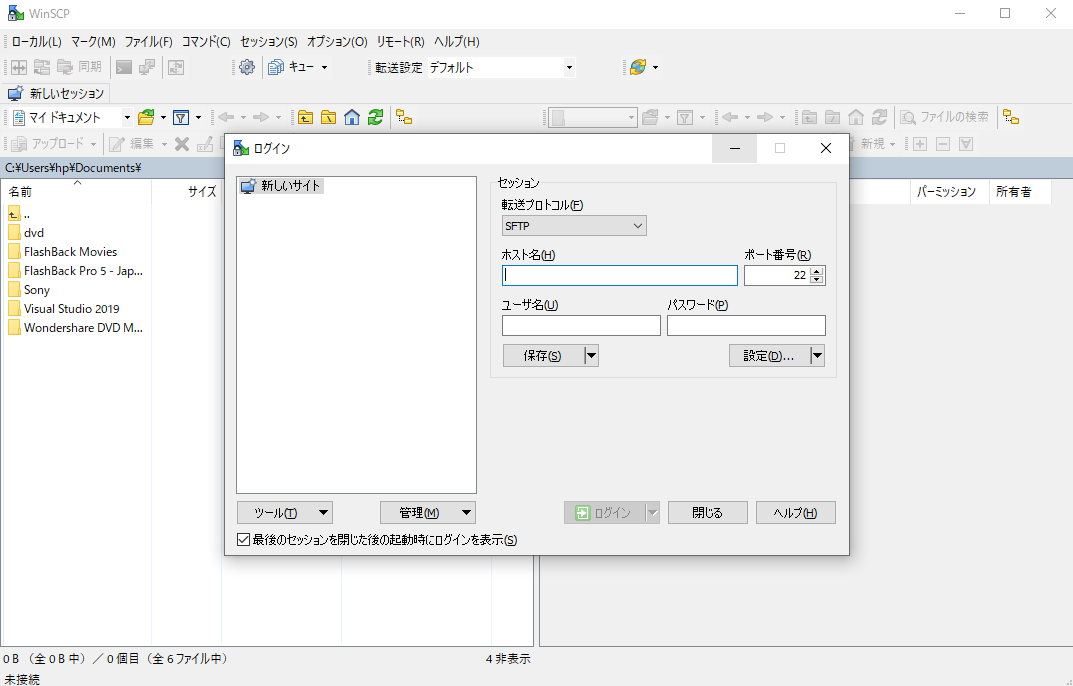This screenshot has width=1073, height=686.
Task: Click the ホスト名 input field
Action: 620,275
